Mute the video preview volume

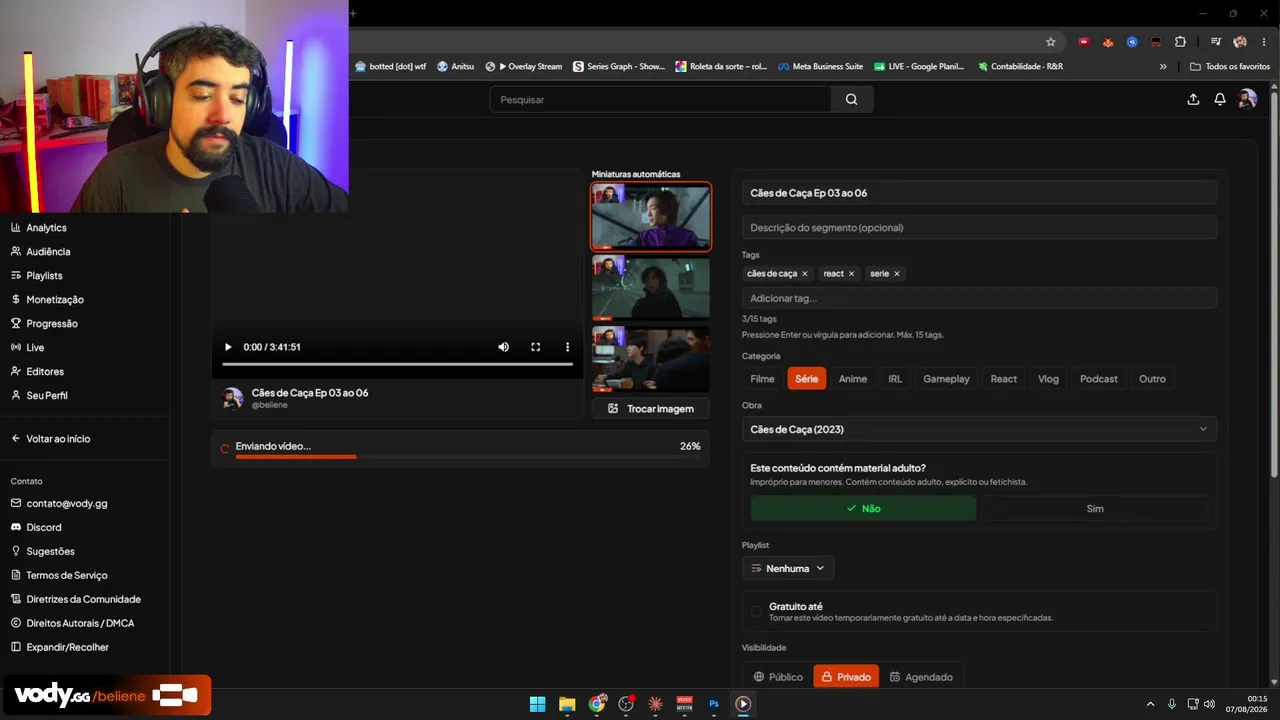pyautogui.click(x=504, y=347)
